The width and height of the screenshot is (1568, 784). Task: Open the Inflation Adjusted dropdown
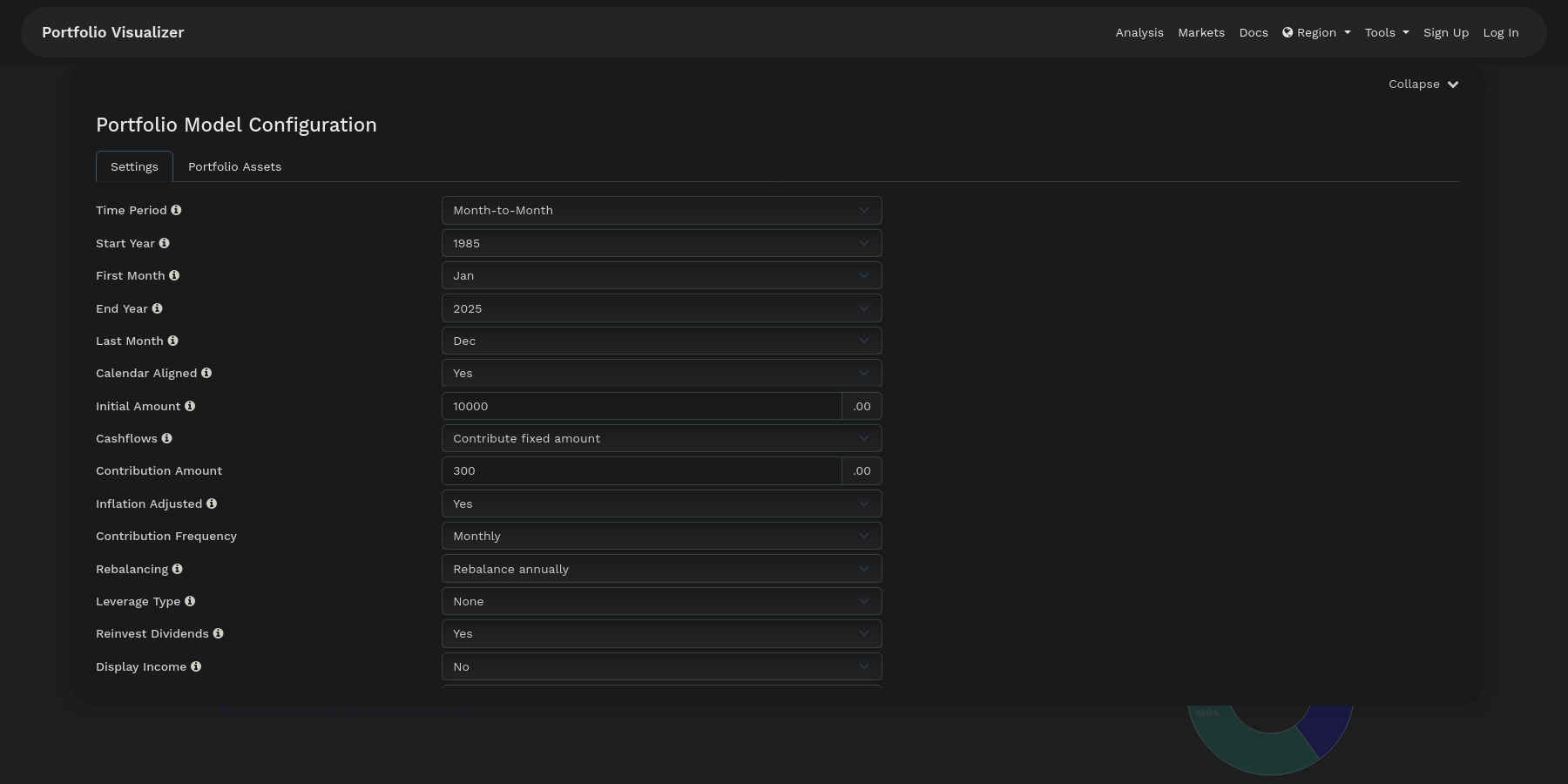coord(662,504)
